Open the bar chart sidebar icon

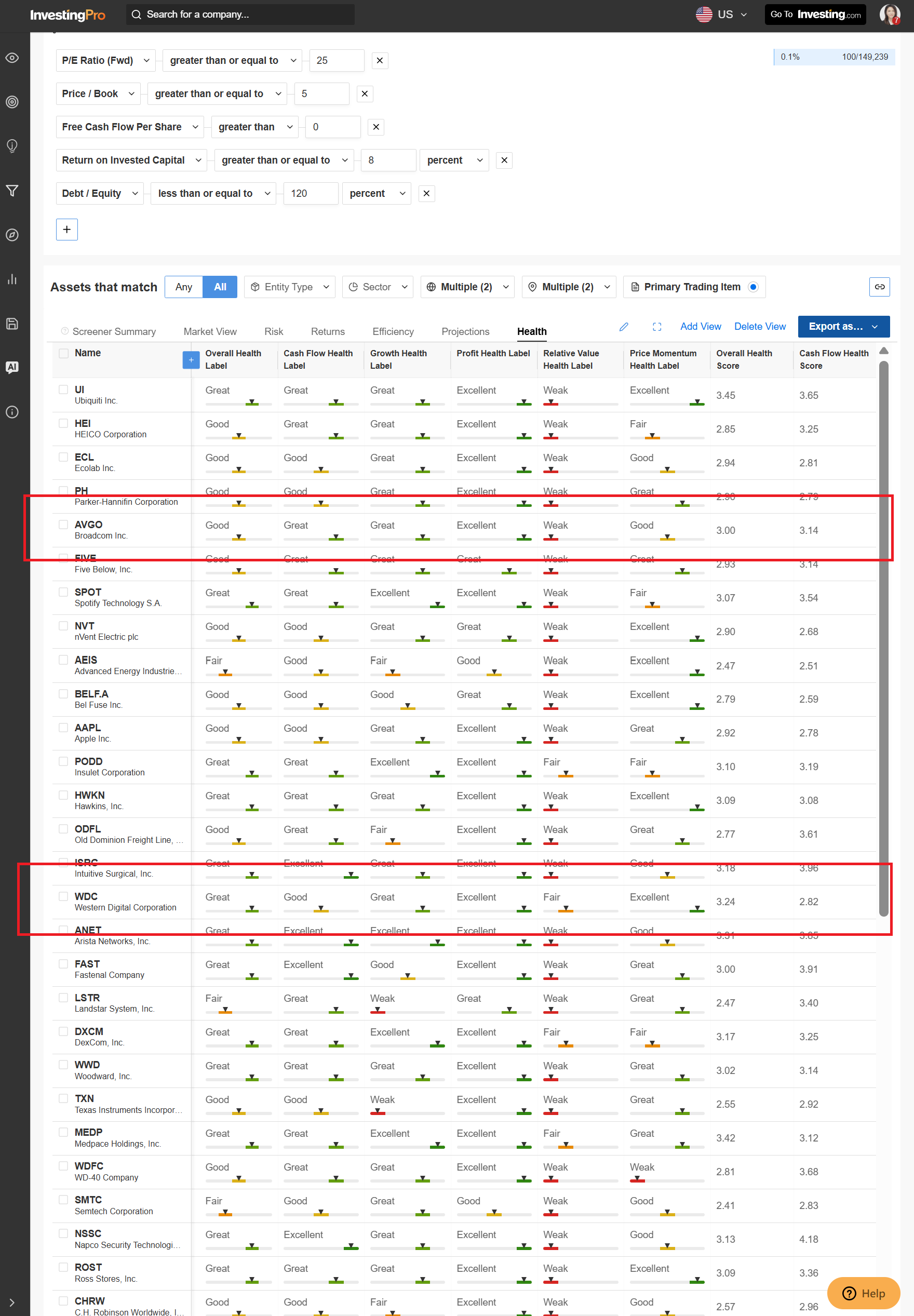12,279
